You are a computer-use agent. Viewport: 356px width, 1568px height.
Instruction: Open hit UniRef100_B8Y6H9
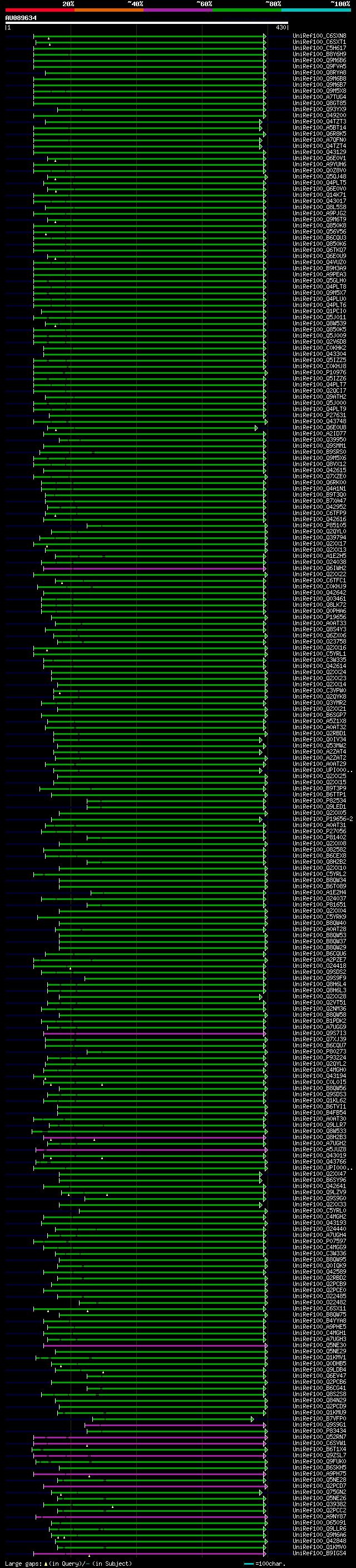(319, 54)
